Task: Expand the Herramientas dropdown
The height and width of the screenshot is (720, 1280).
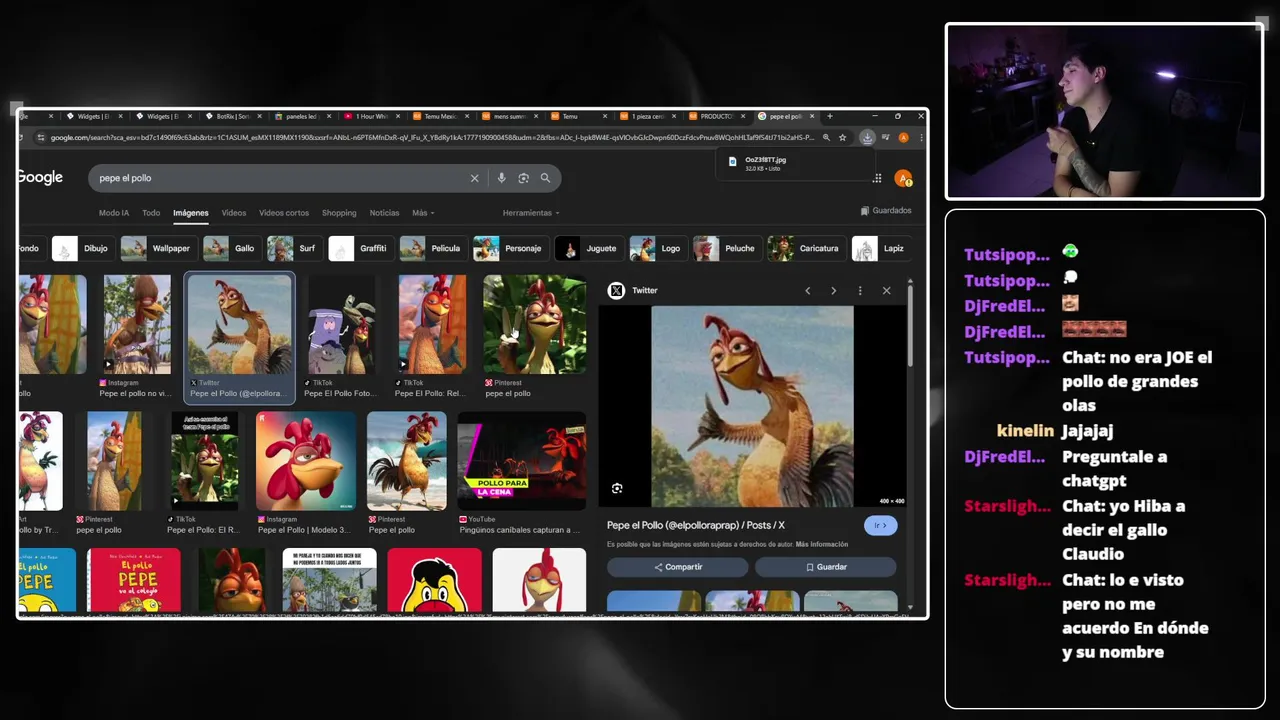Action: tap(531, 213)
